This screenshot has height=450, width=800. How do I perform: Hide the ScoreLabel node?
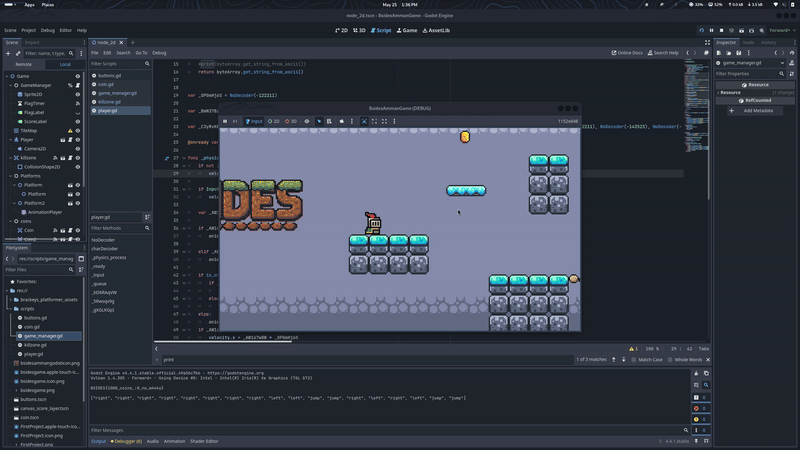tap(78, 122)
